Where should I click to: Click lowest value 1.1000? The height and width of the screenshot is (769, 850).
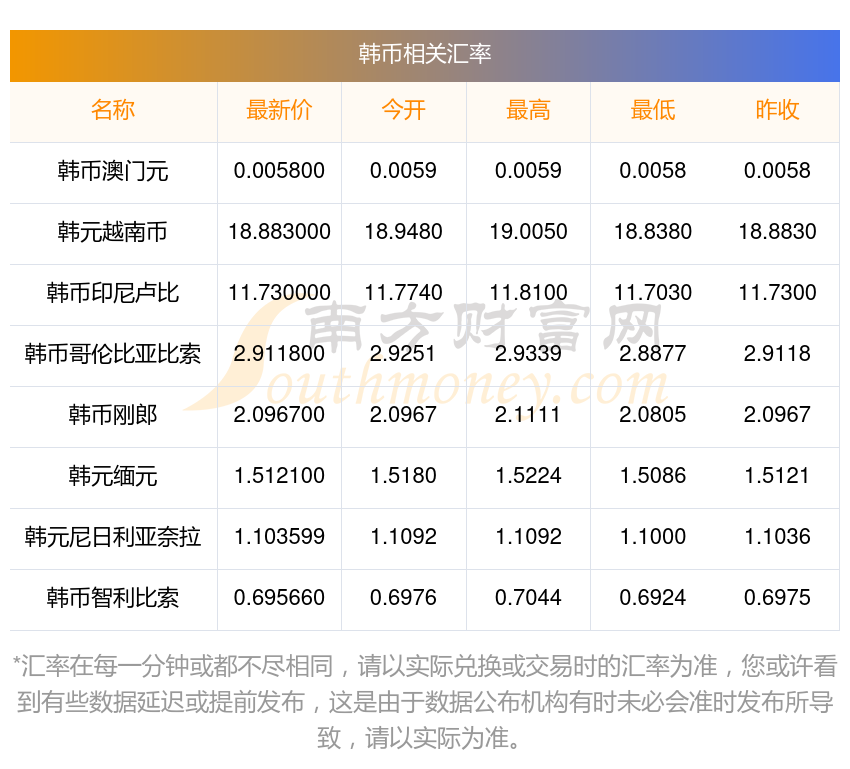coord(653,537)
